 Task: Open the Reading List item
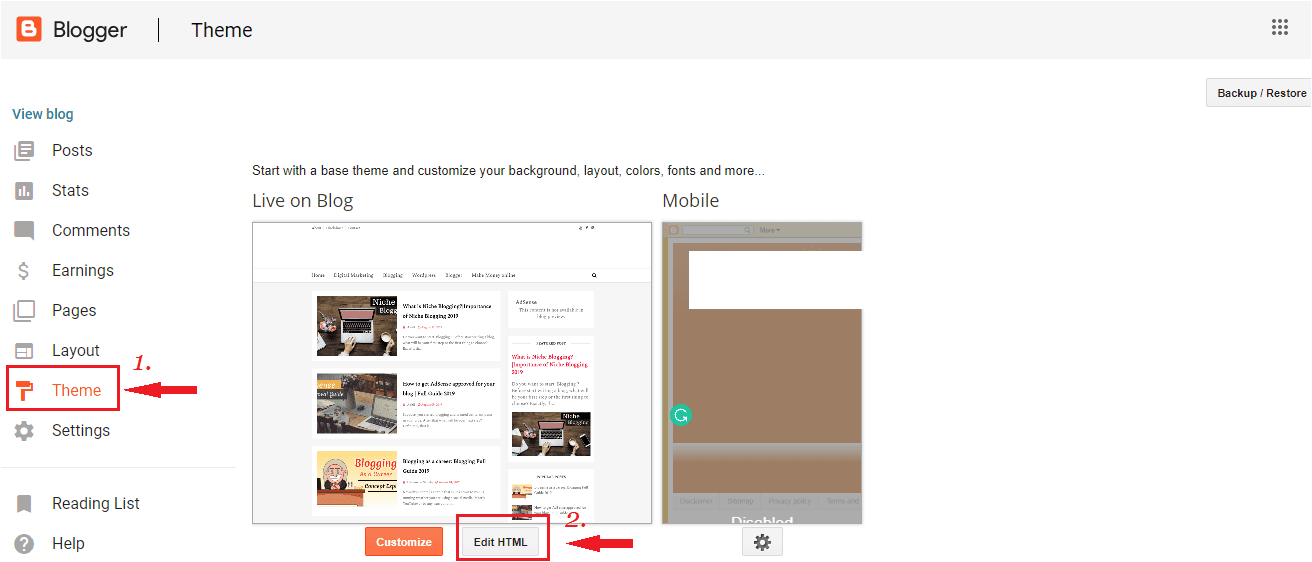96,504
